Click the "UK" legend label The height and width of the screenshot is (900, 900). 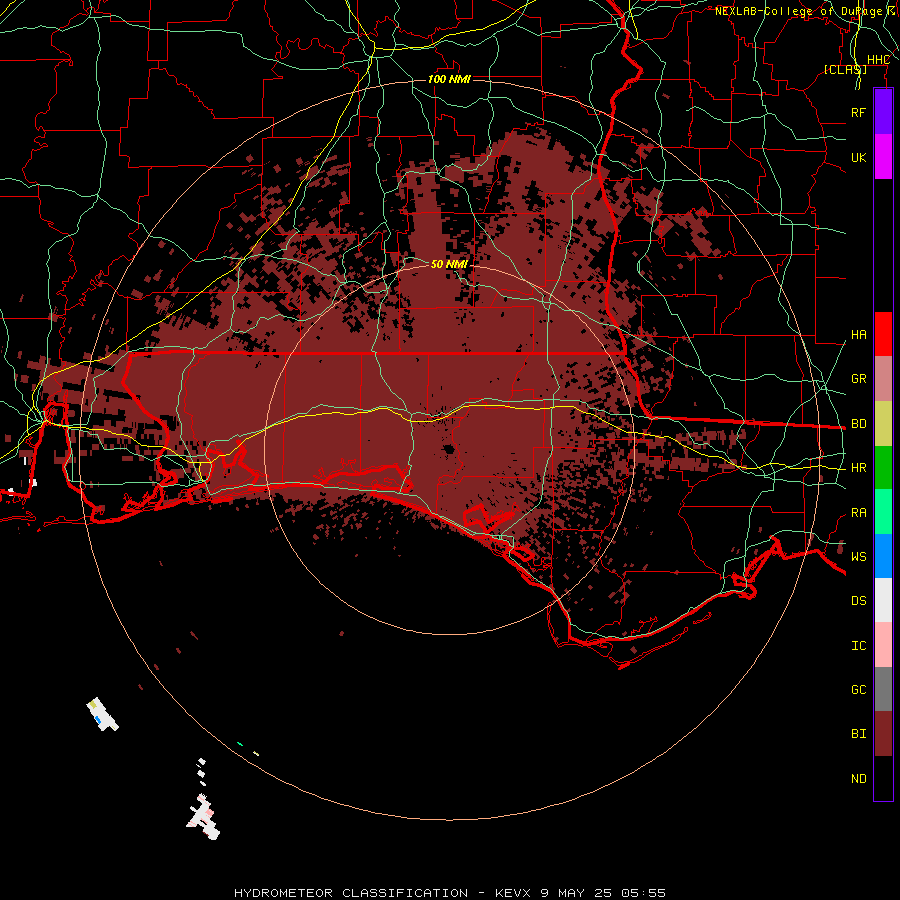pyautogui.click(x=858, y=157)
